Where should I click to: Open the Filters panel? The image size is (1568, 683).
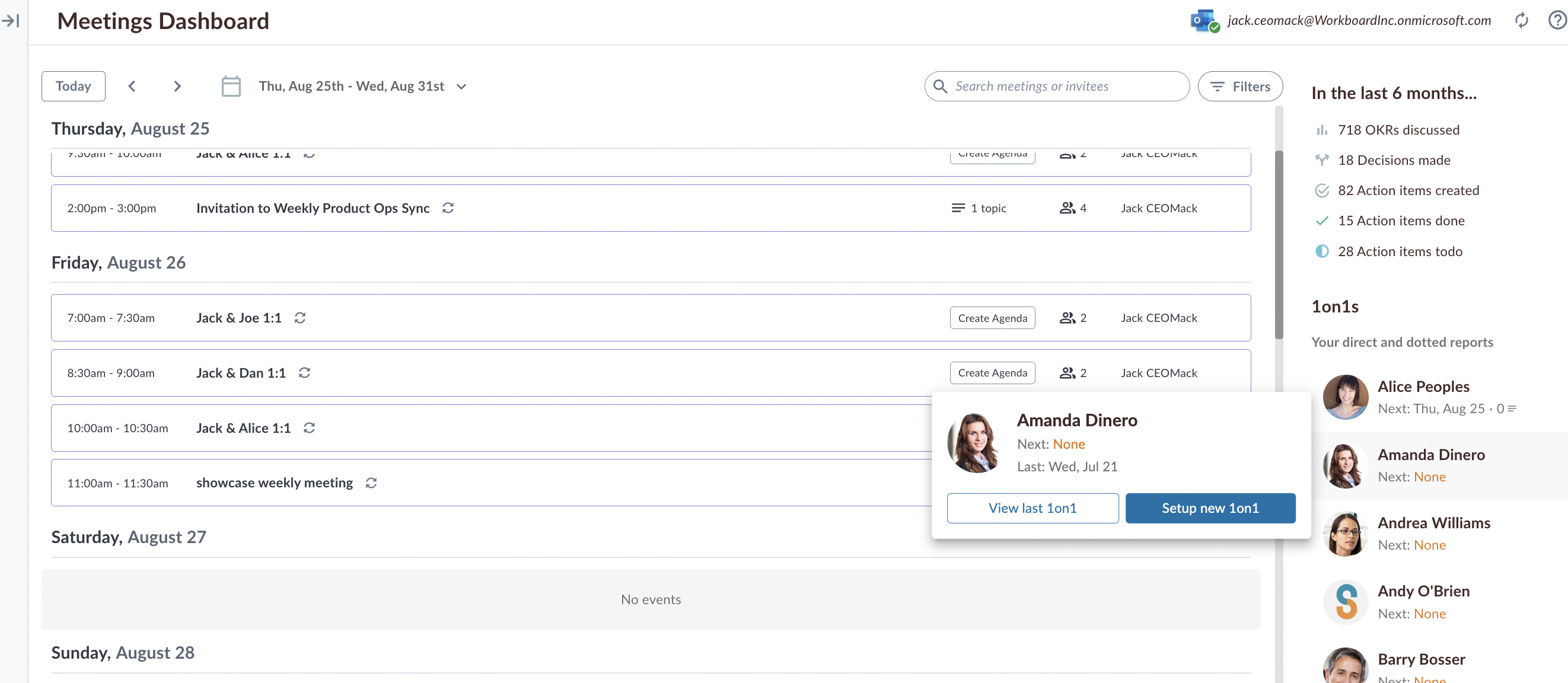click(x=1240, y=87)
